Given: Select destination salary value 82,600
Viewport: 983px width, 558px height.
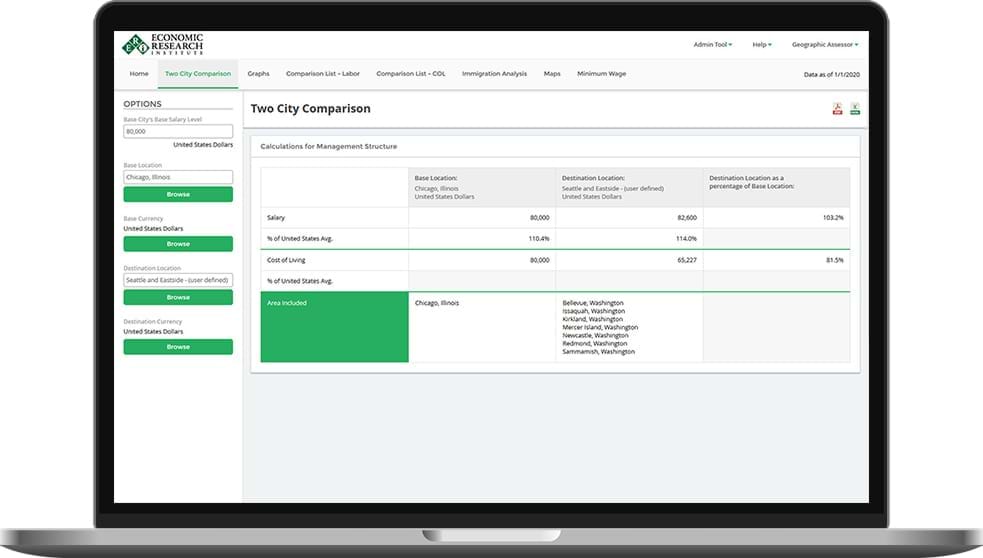Looking at the screenshot, I should 686,218.
